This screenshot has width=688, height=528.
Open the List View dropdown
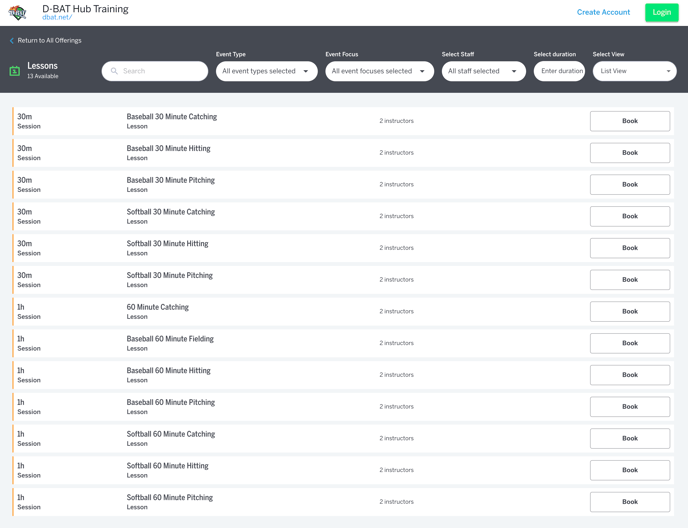(634, 71)
